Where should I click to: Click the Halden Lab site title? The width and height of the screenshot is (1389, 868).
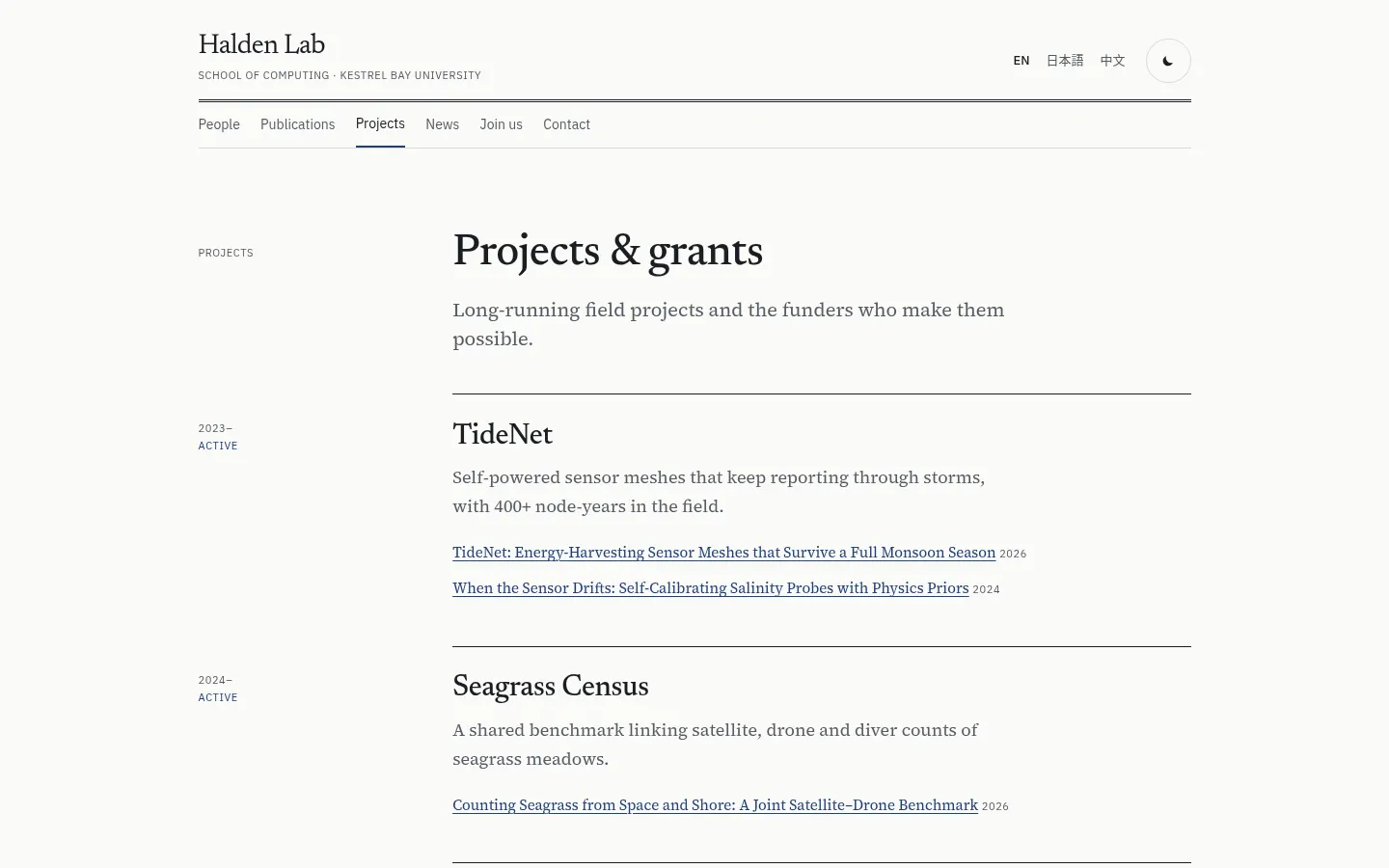point(261,45)
